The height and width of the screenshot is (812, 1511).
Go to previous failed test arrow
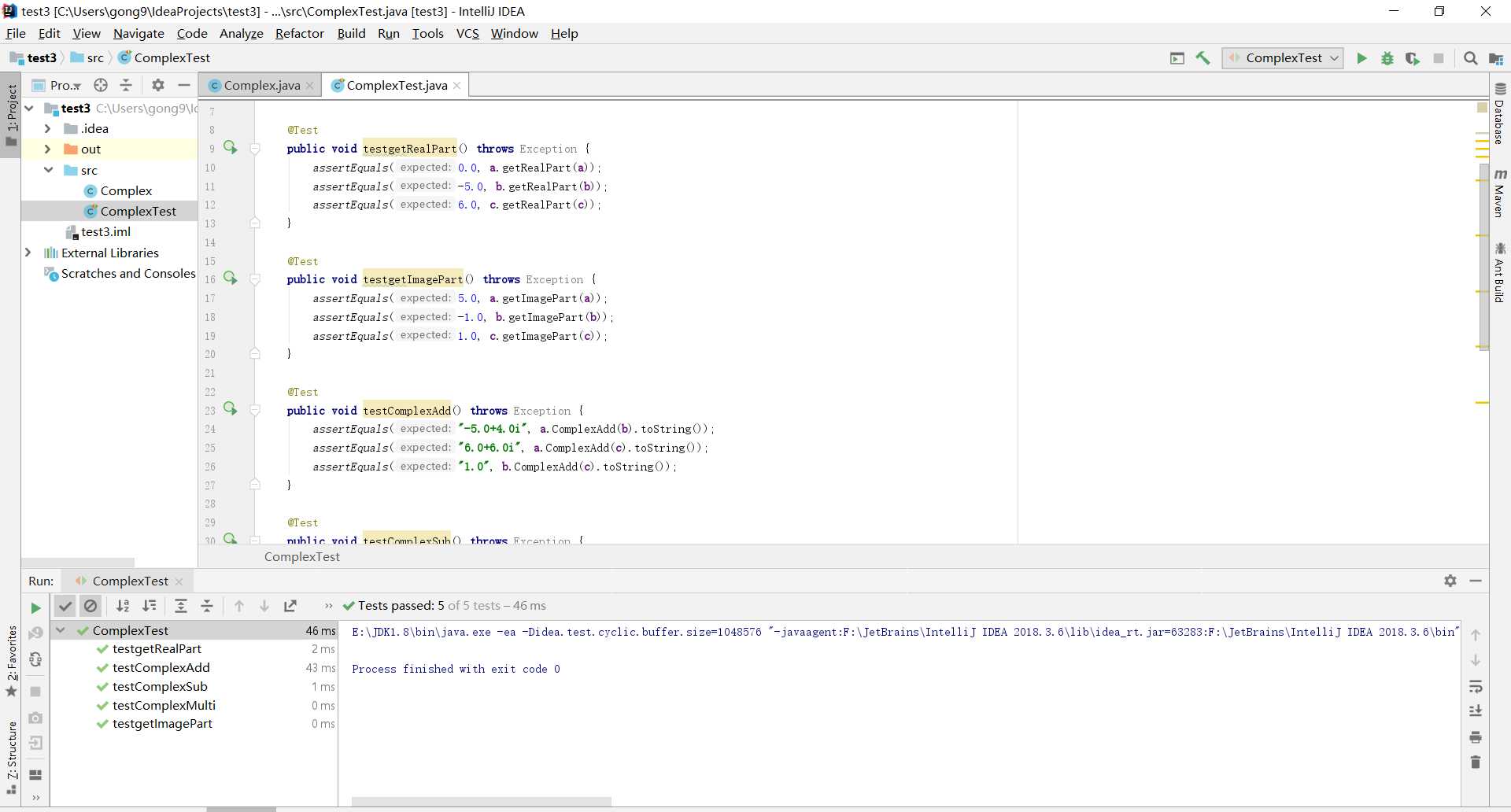(239, 606)
